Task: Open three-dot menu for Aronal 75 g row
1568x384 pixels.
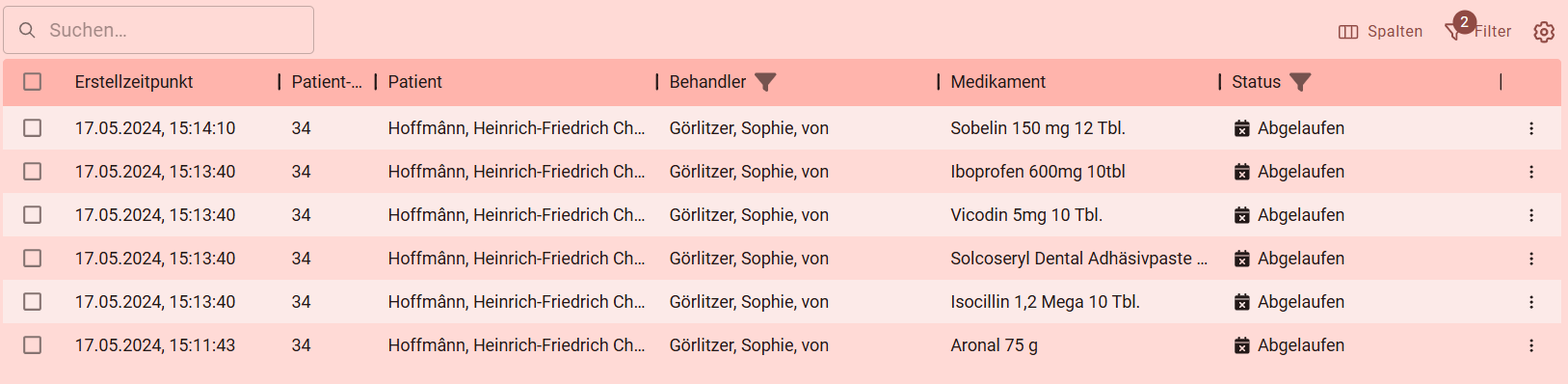Action: (x=1531, y=345)
